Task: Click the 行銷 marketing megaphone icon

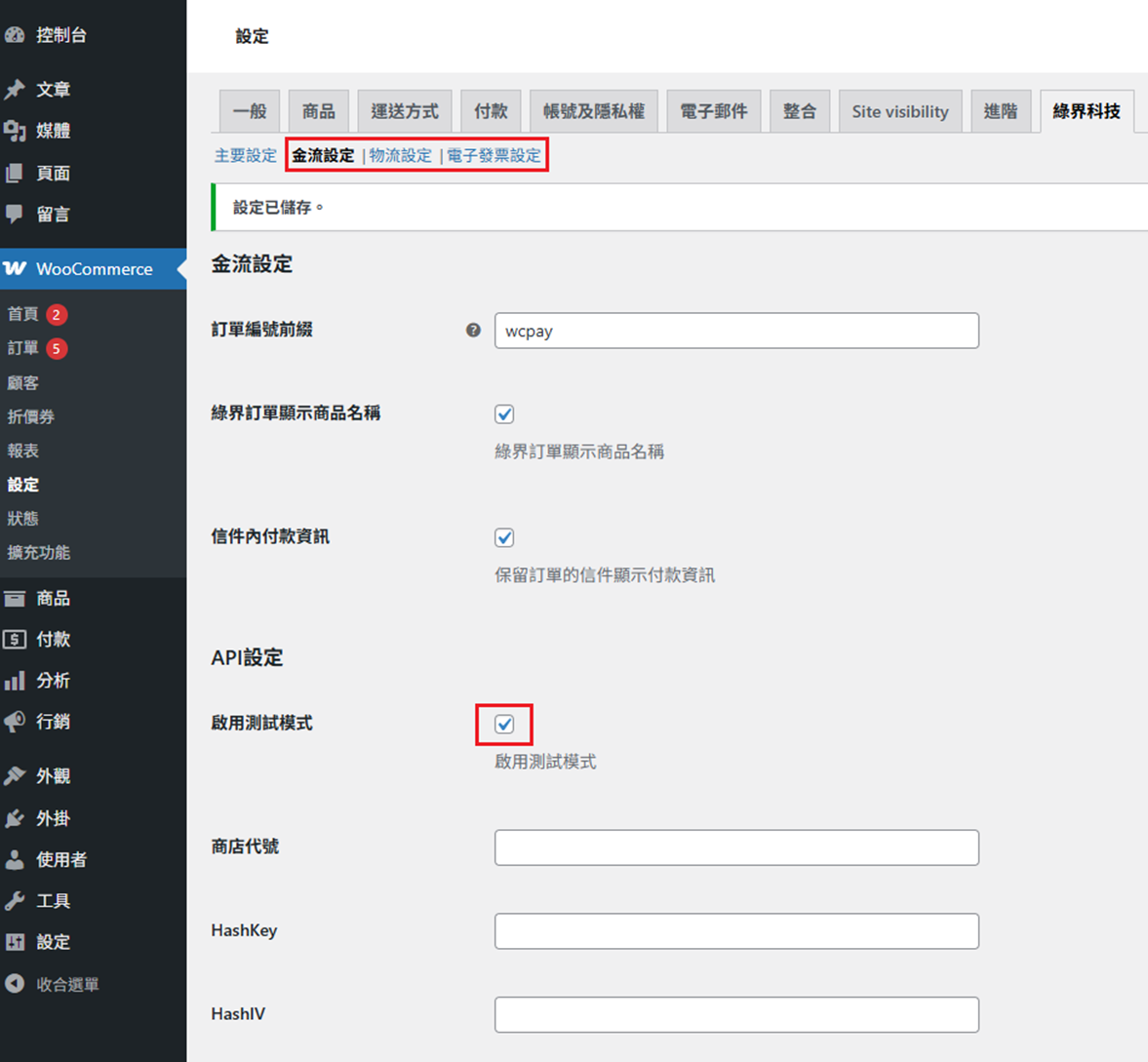Action: pyautogui.click(x=15, y=722)
